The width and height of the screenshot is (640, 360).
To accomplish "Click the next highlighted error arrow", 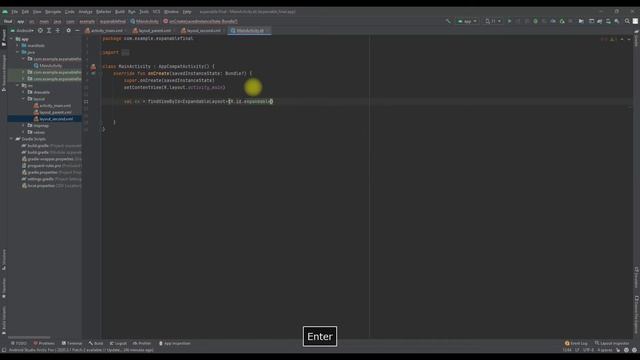I will point(629,39).
